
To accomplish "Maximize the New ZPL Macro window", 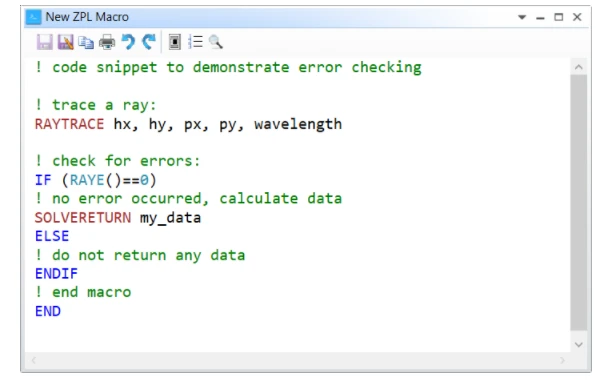I will (559, 17).
